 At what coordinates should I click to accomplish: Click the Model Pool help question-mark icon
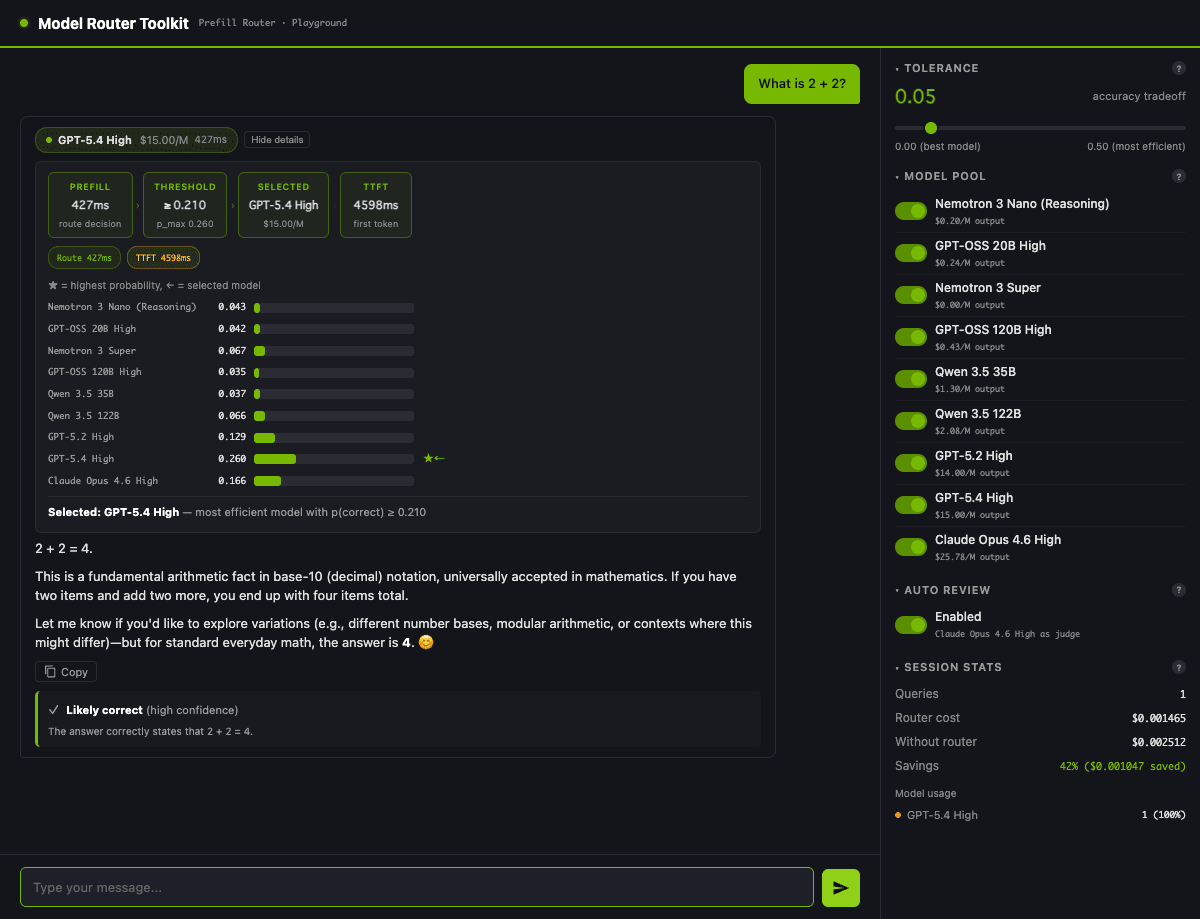(x=1179, y=176)
